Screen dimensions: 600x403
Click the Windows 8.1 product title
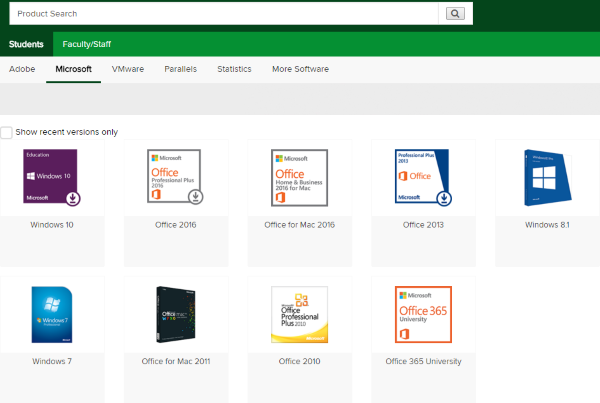(547, 225)
